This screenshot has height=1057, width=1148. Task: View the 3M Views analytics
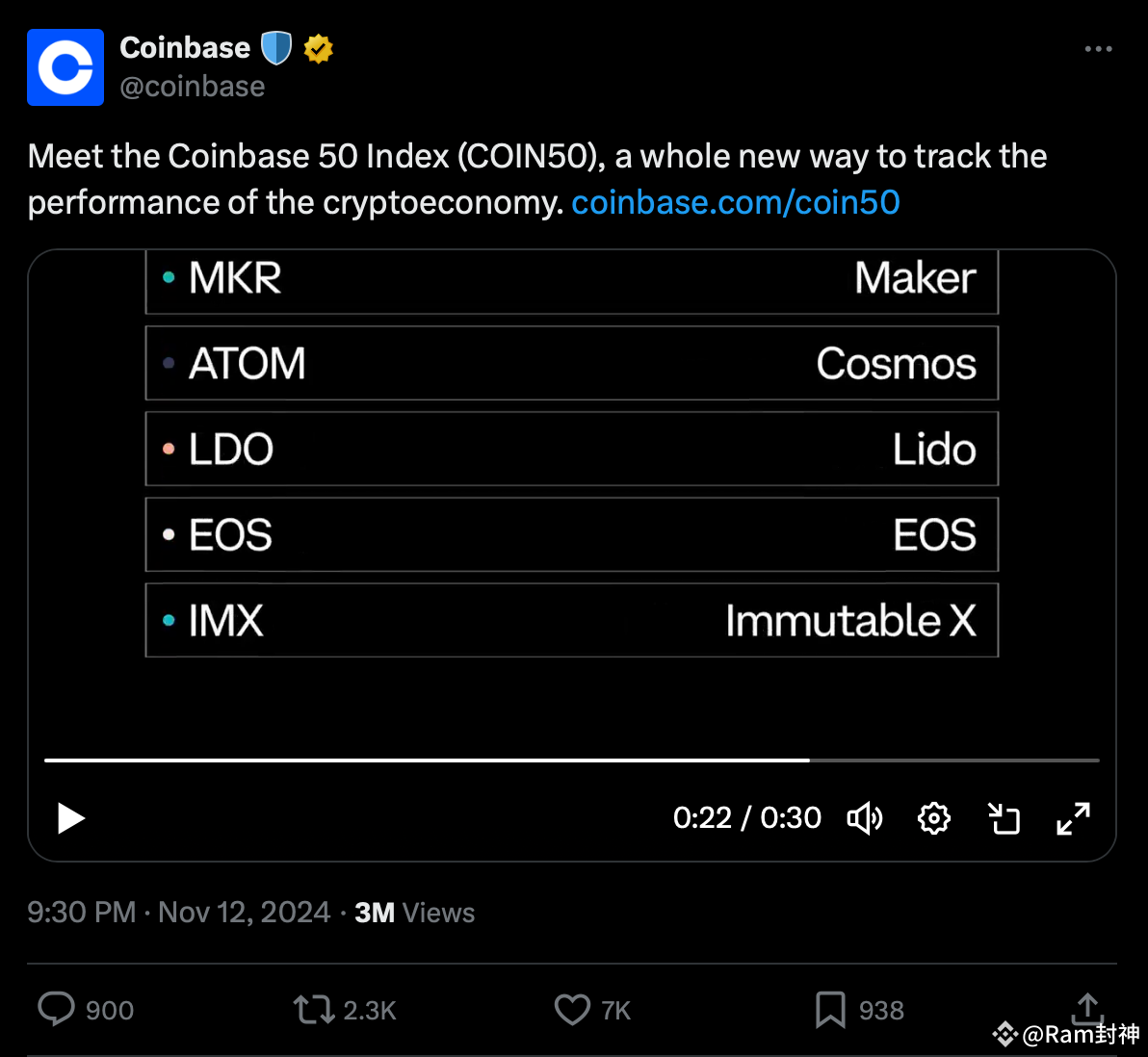[414, 913]
